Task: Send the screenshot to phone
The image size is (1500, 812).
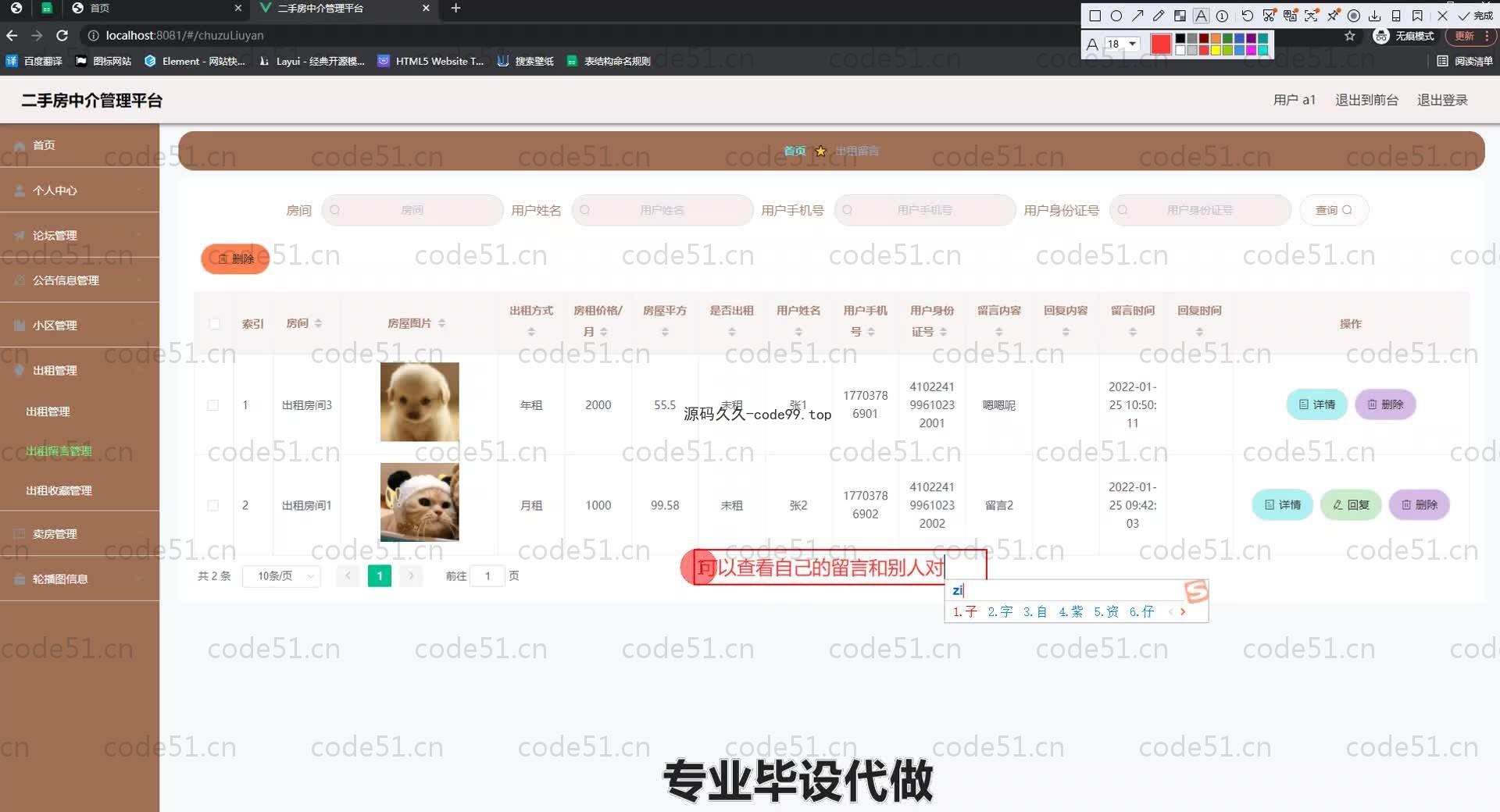Action: click(x=1396, y=16)
